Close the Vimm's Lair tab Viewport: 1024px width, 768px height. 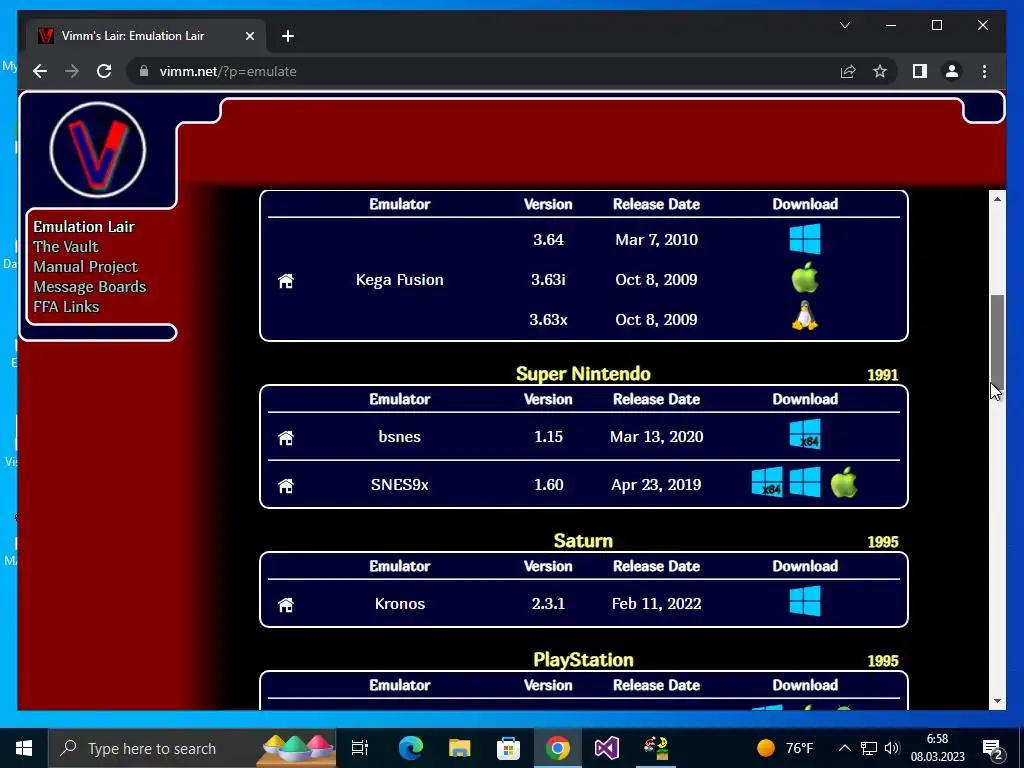pos(249,36)
